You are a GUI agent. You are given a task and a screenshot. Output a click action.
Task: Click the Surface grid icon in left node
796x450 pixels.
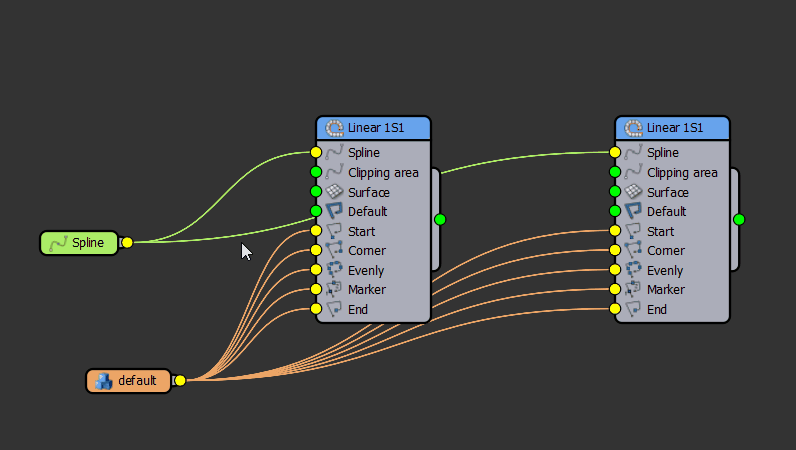335,192
